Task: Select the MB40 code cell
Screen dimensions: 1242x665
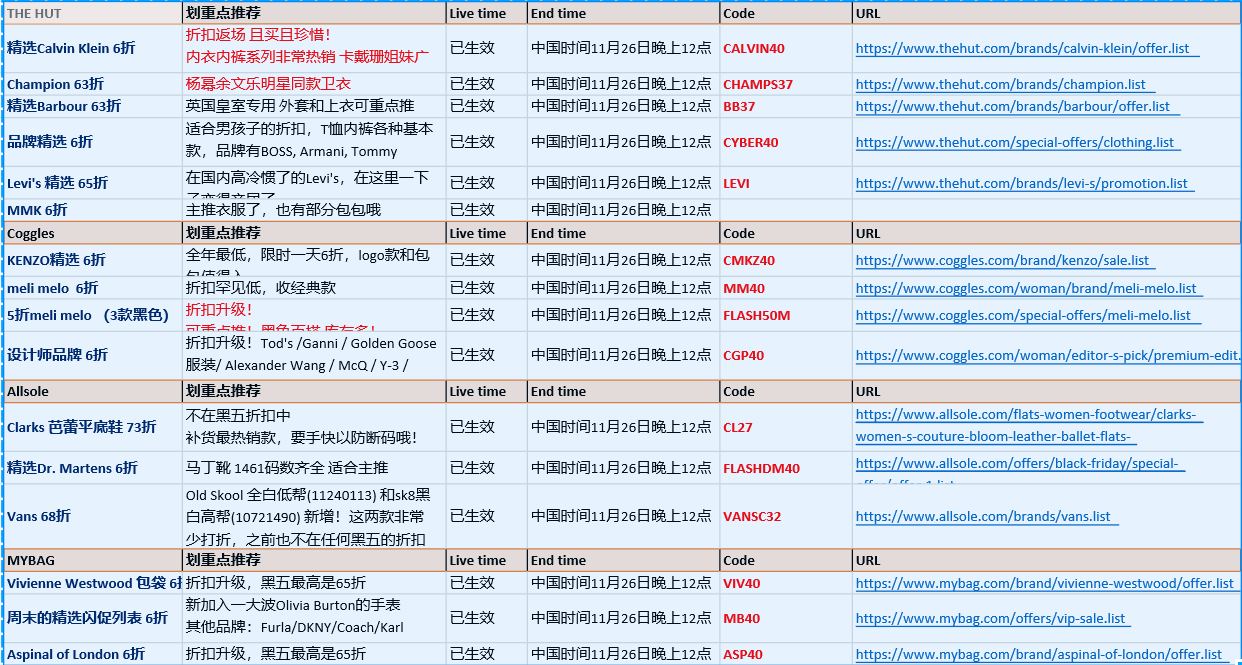Action: (x=786, y=618)
